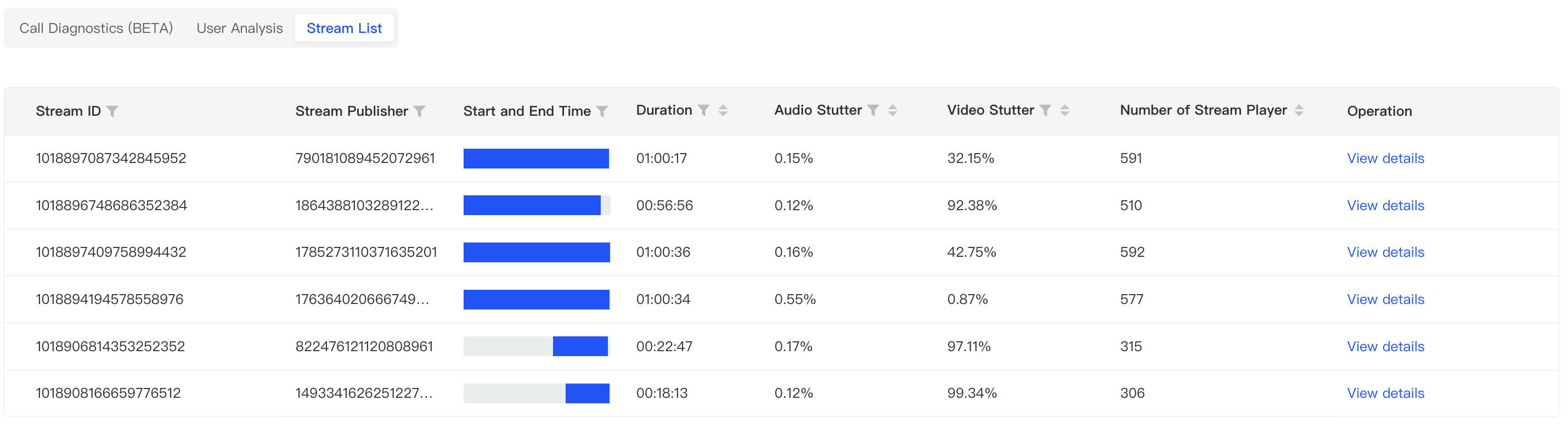
Task: Sort the table by Video Stutter arrows
Action: tap(1064, 110)
